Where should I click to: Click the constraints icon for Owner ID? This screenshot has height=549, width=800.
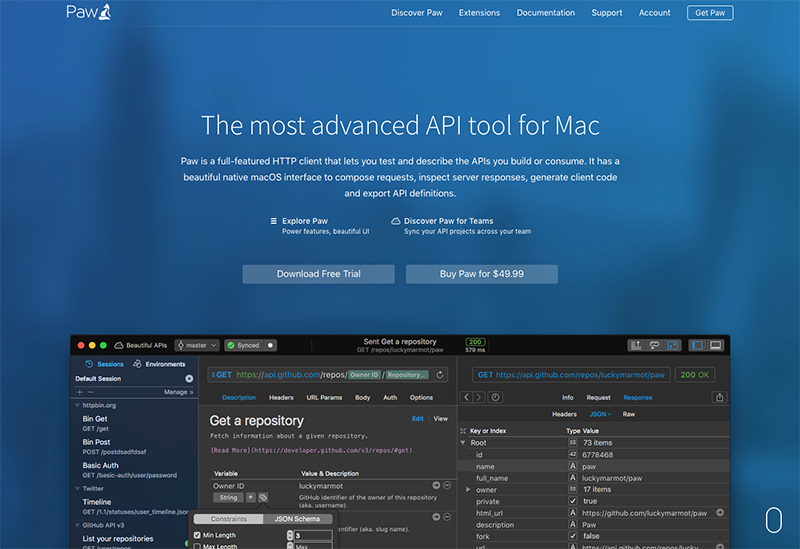click(x=263, y=497)
